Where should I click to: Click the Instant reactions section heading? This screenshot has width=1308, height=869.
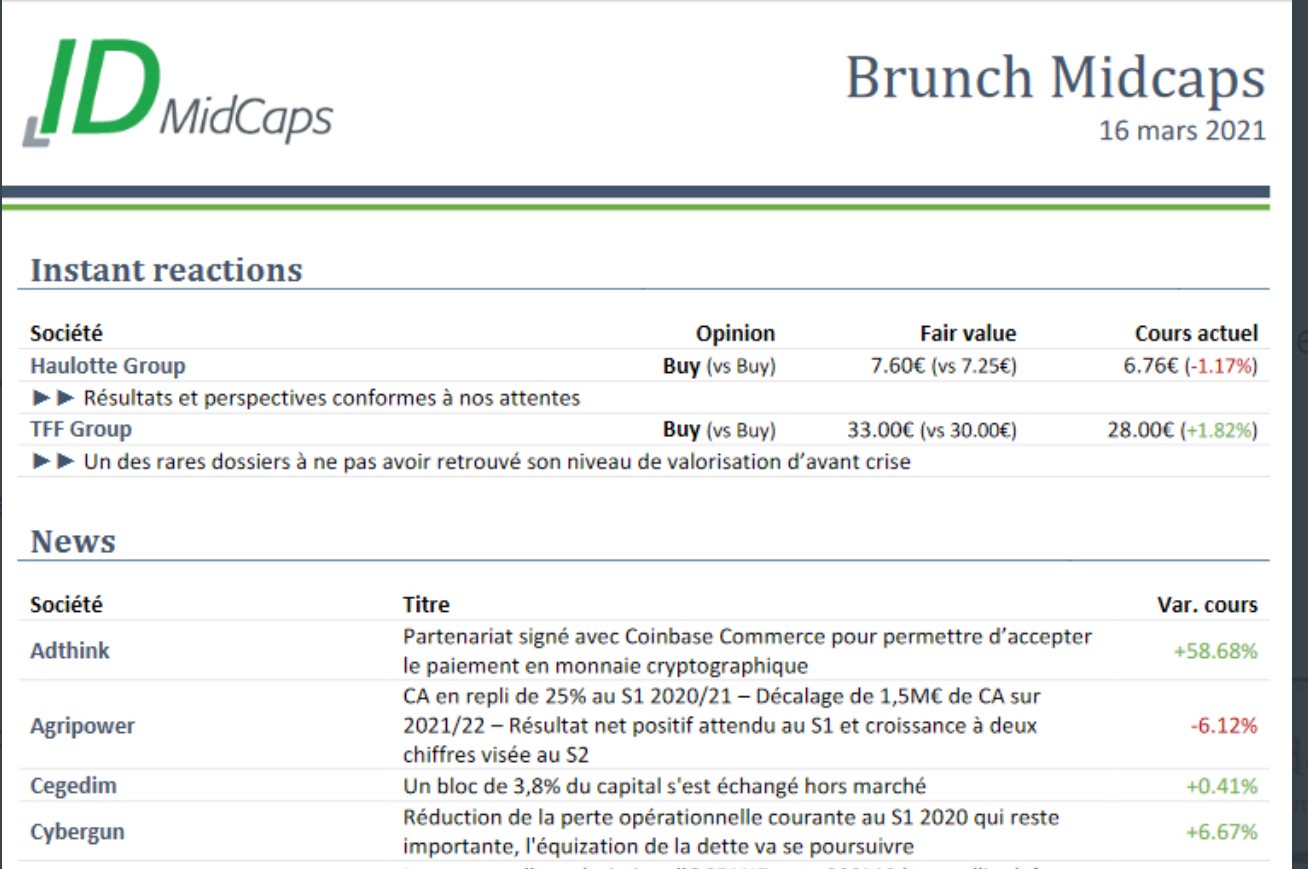[x=166, y=270]
